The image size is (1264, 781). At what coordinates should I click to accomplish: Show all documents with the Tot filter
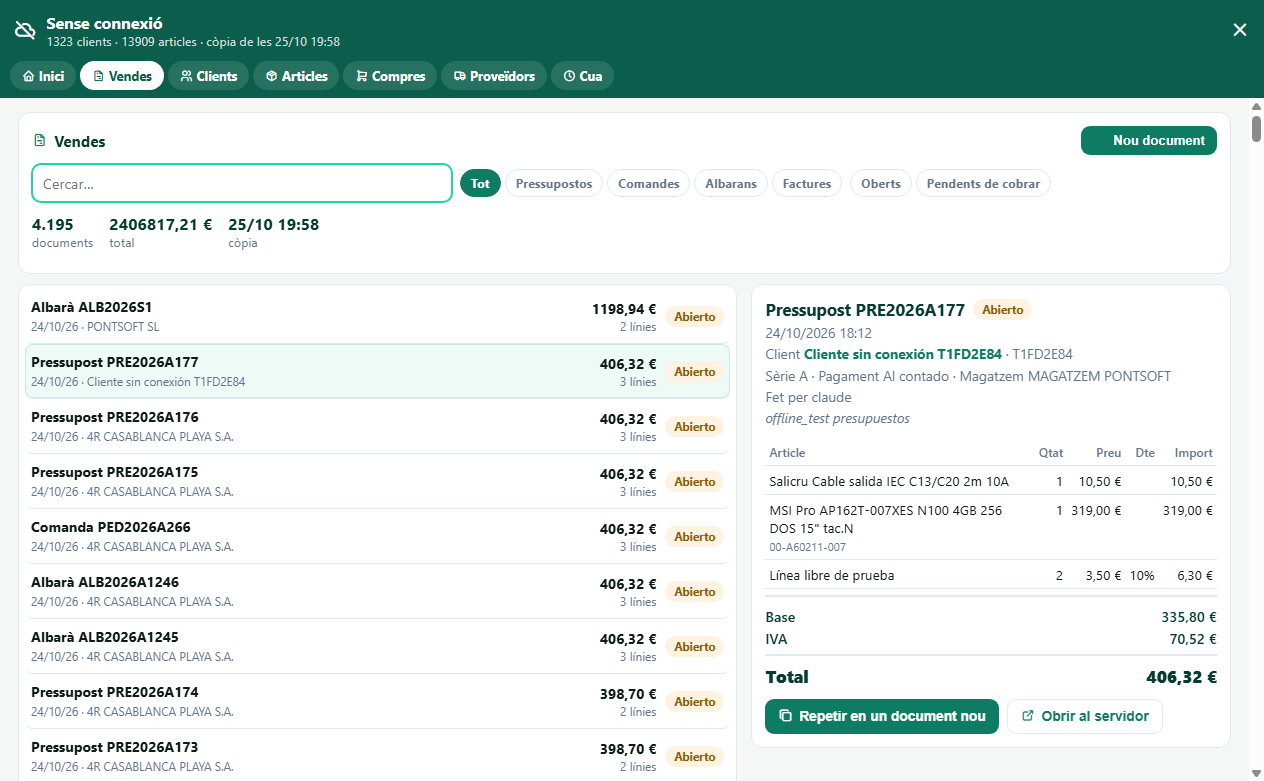[480, 183]
